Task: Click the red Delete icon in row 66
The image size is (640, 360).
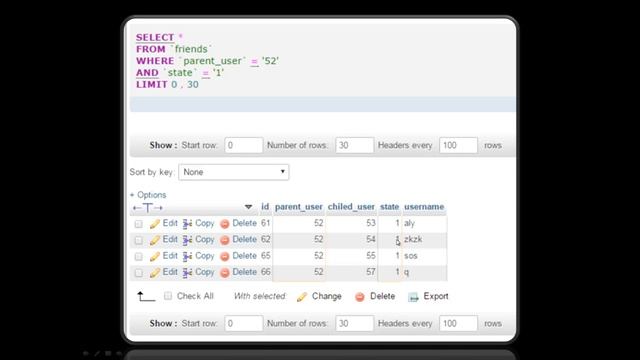Action: coord(224,273)
